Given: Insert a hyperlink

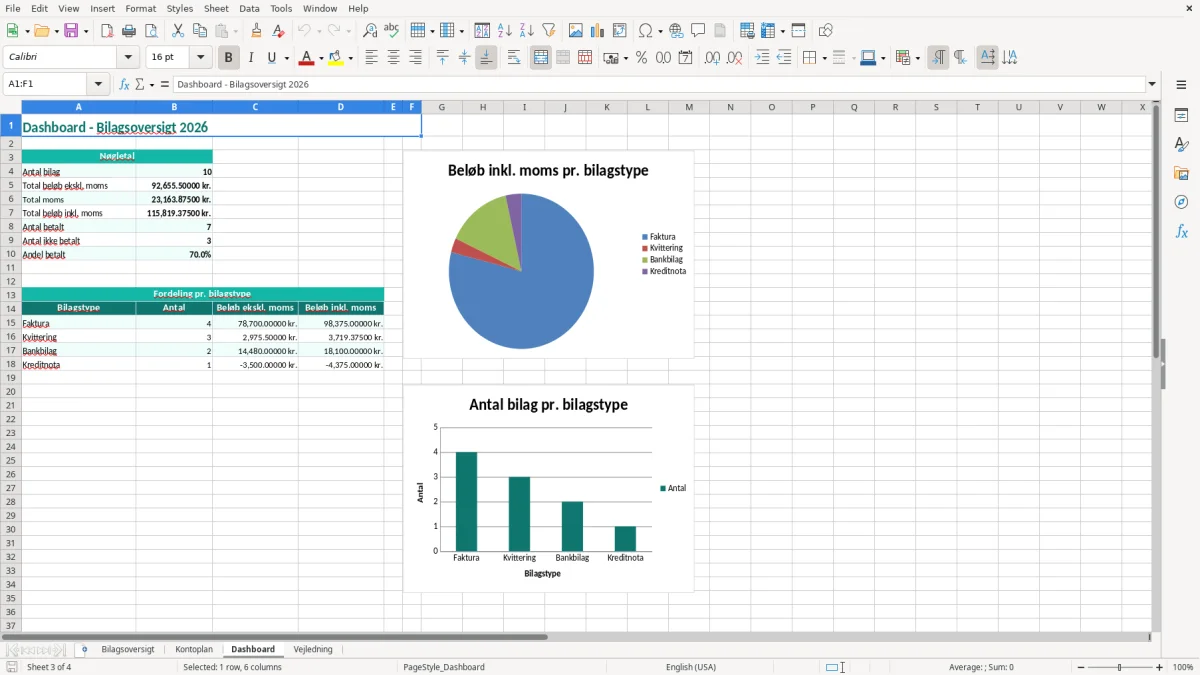Looking at the screenshot, I should [676, 31].
